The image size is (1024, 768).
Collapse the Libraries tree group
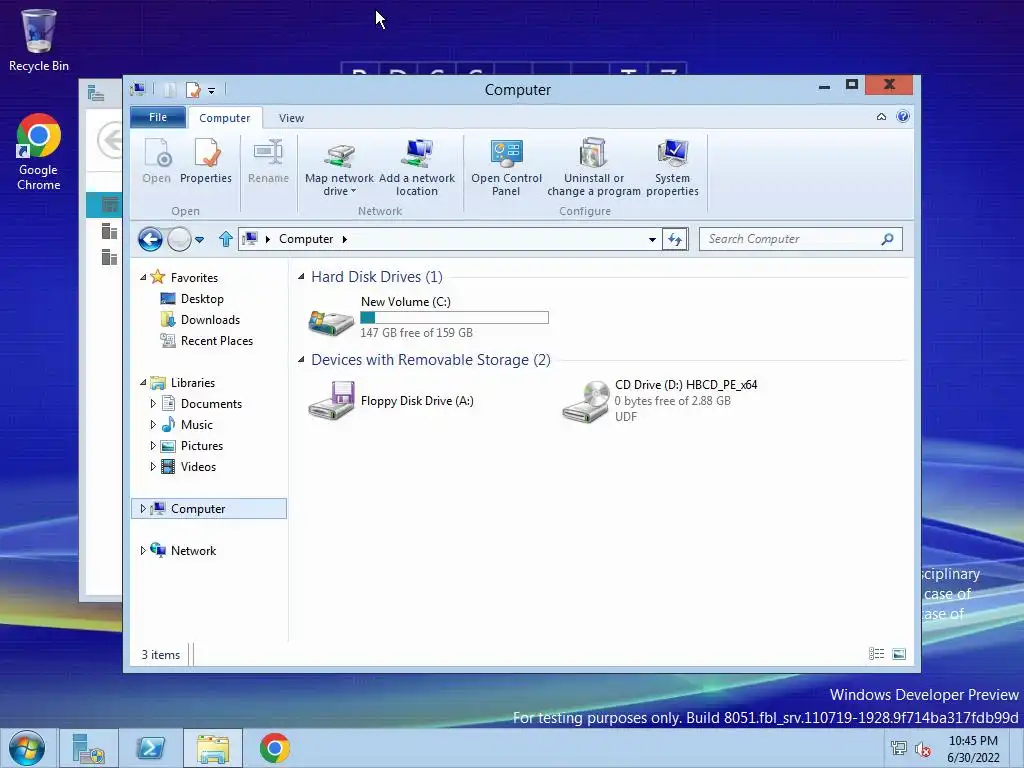[x=143, y=382]
